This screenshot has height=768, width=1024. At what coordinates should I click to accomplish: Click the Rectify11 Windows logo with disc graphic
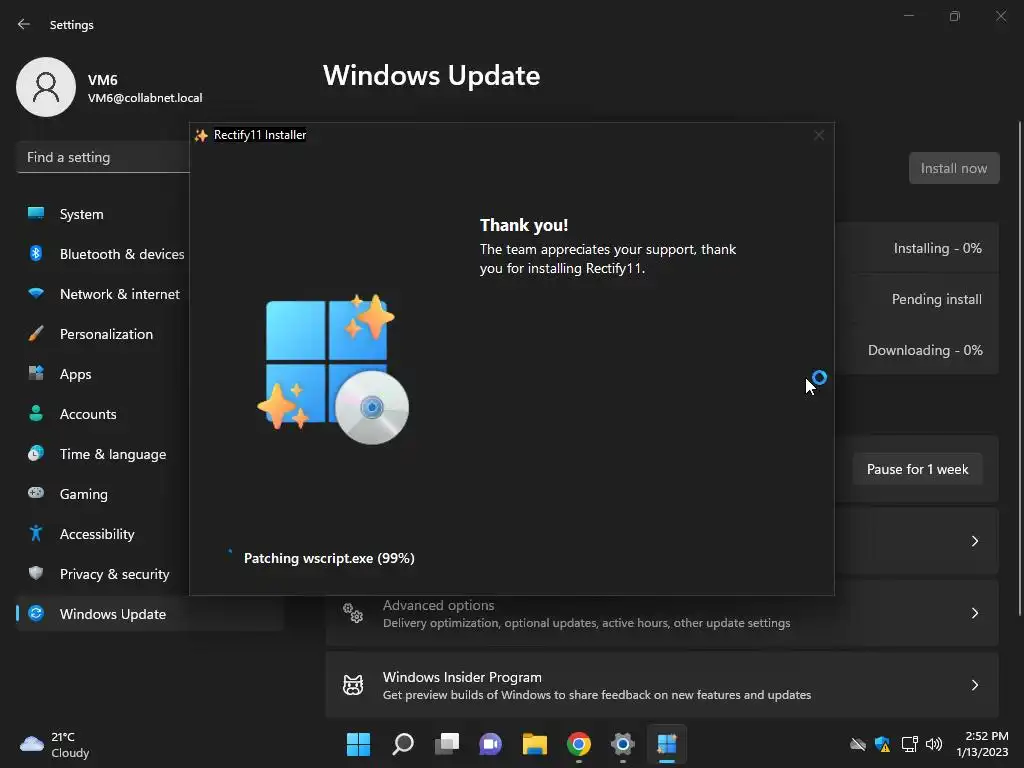[x=333, y=370]
